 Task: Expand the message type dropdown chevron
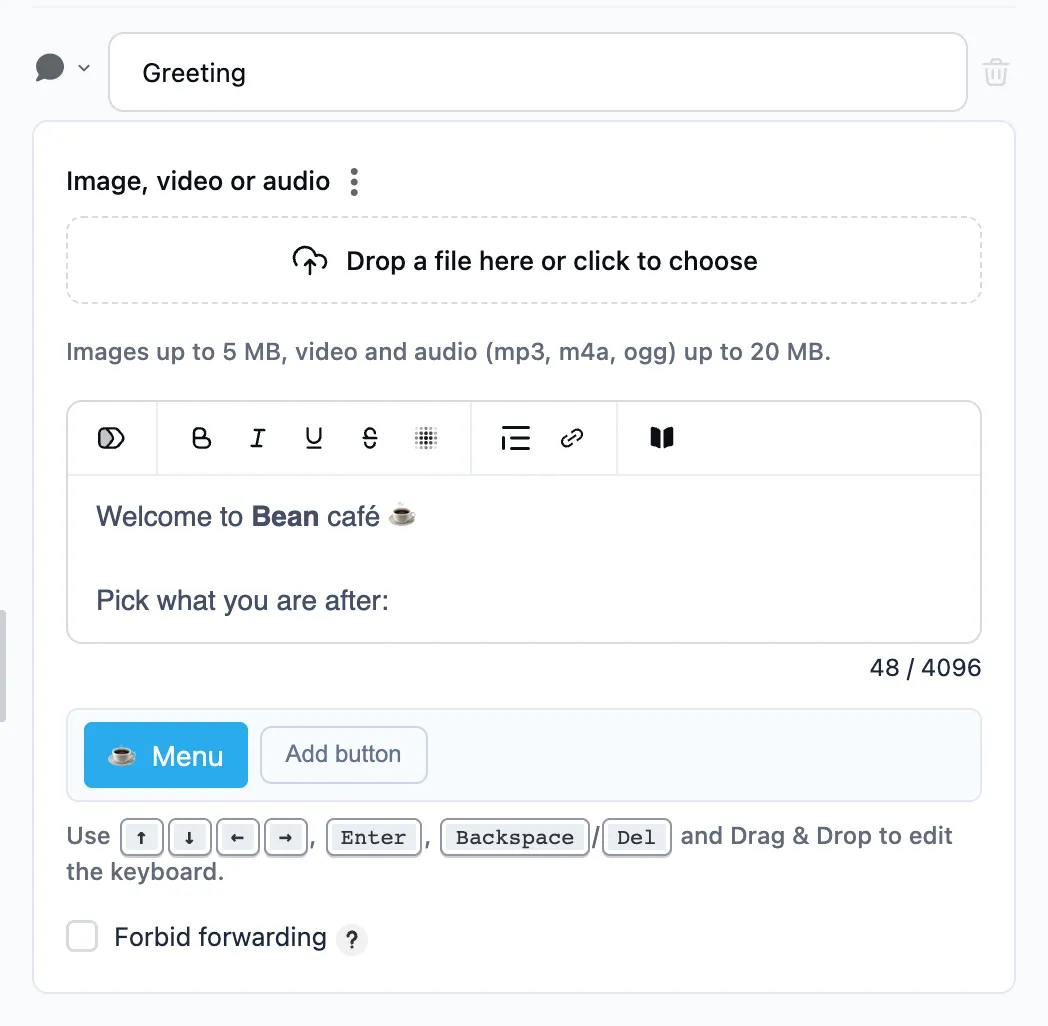(x=84, y=68)
